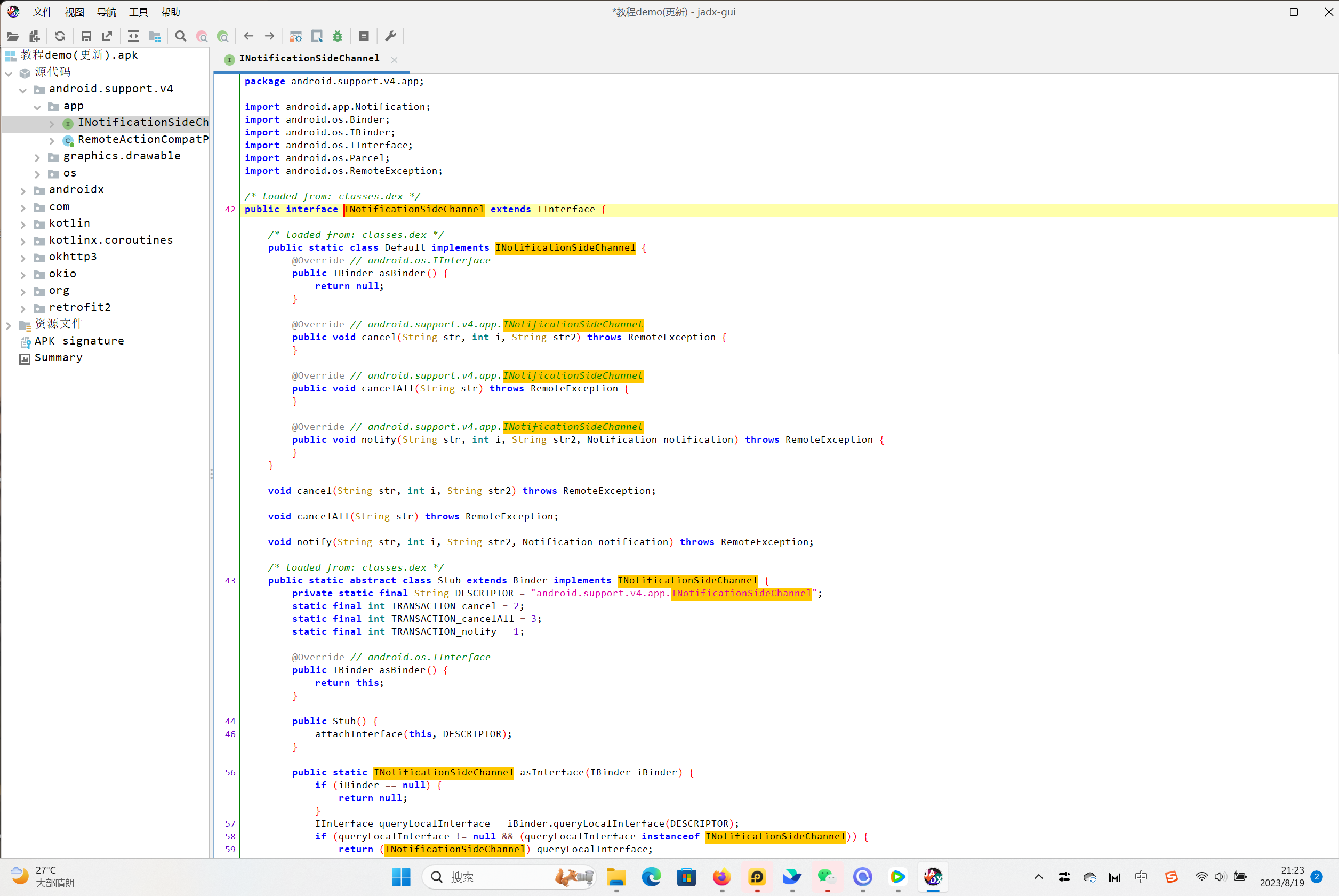This screenshot has width=1339, height=896.
Task: Close the INotificationSideChannel tab
Action: 394,59
